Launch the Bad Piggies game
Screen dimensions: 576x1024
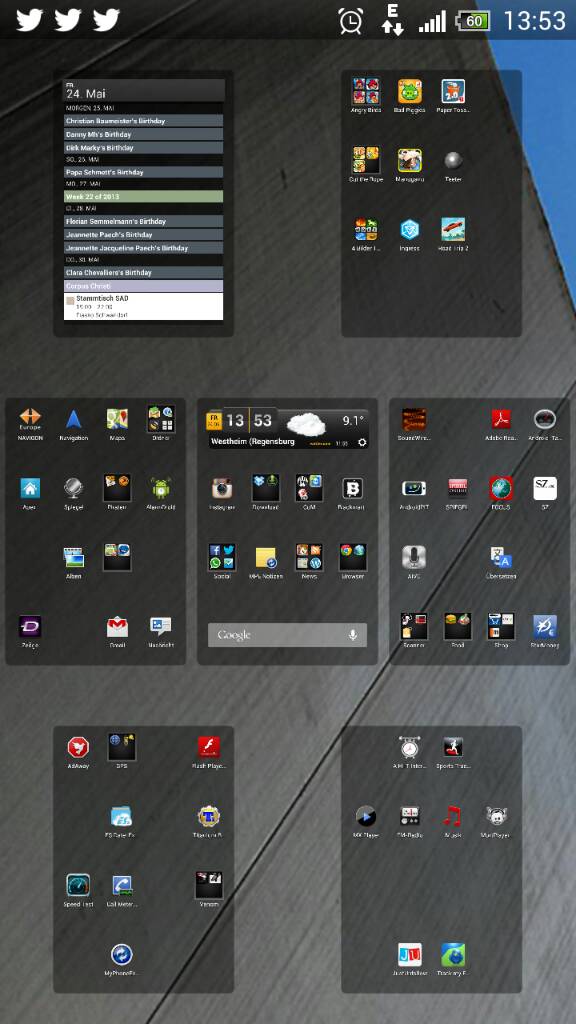410,91
